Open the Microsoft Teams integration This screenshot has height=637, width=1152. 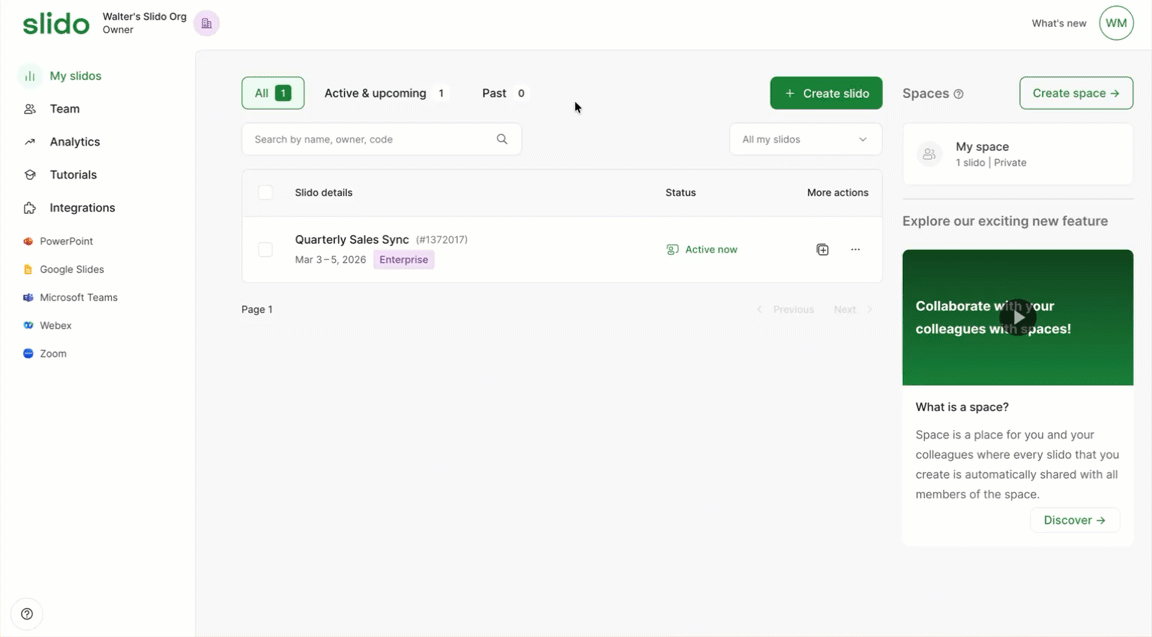[78, 297]
